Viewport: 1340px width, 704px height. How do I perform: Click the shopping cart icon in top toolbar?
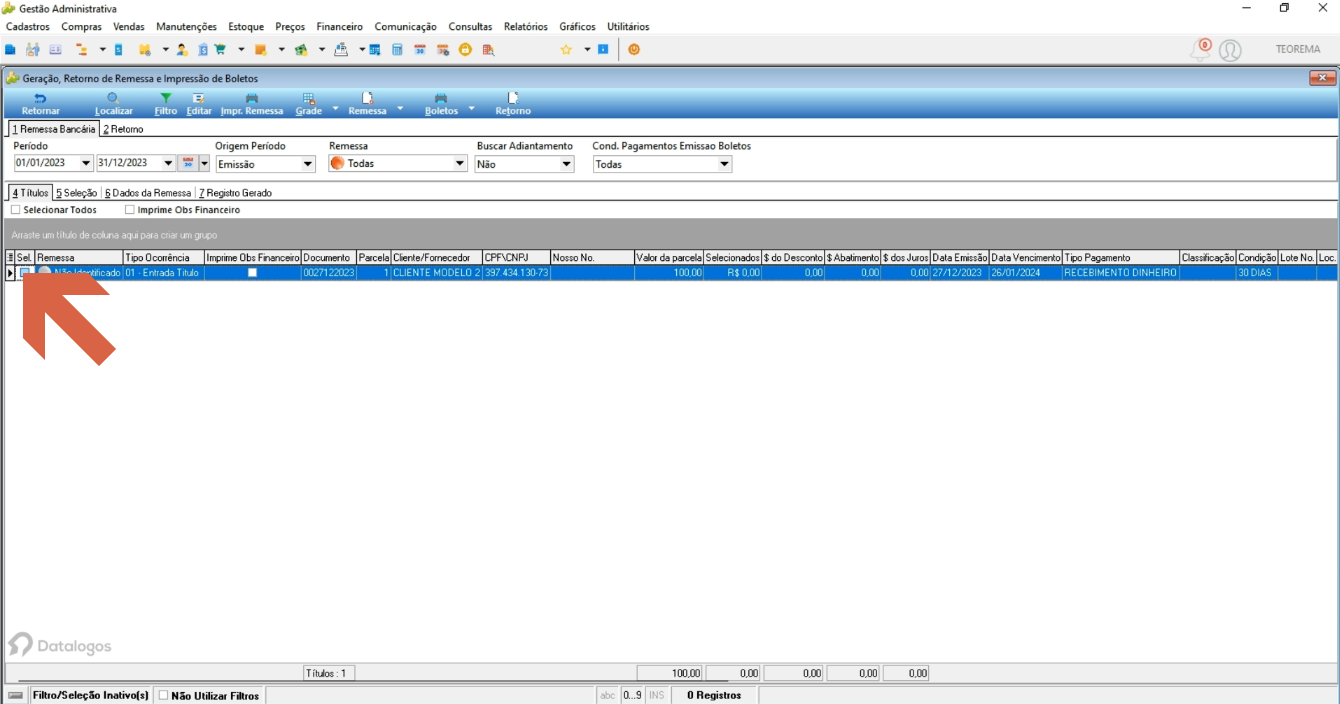click(x=220, y=49)
